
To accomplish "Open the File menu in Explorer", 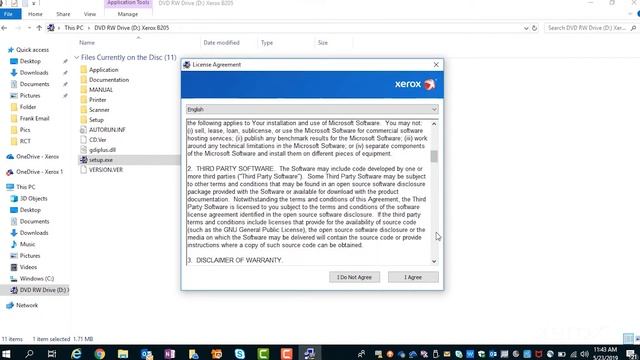I will click(x=8, y=14).
